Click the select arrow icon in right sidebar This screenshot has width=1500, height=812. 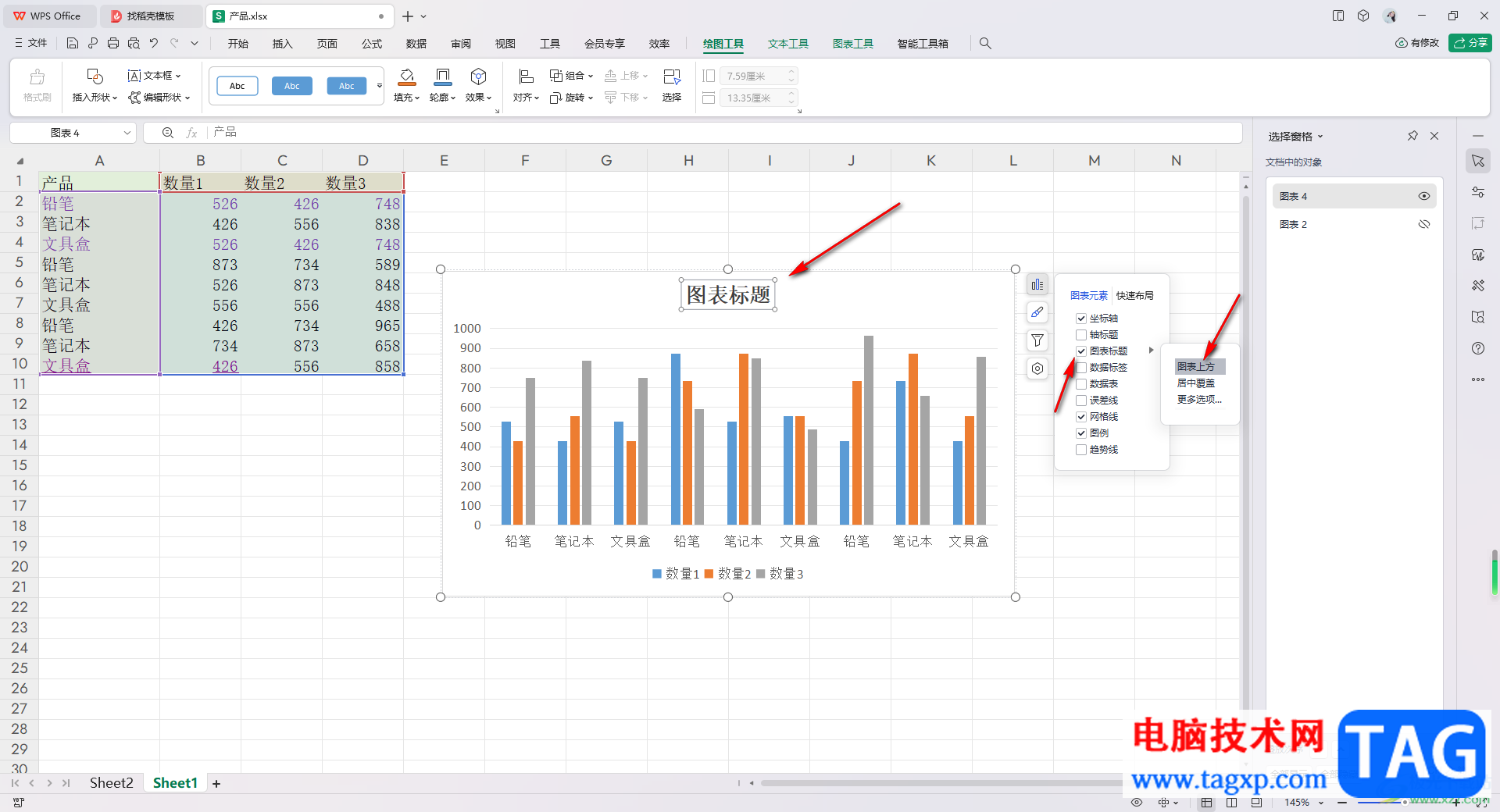(1478, 161)
